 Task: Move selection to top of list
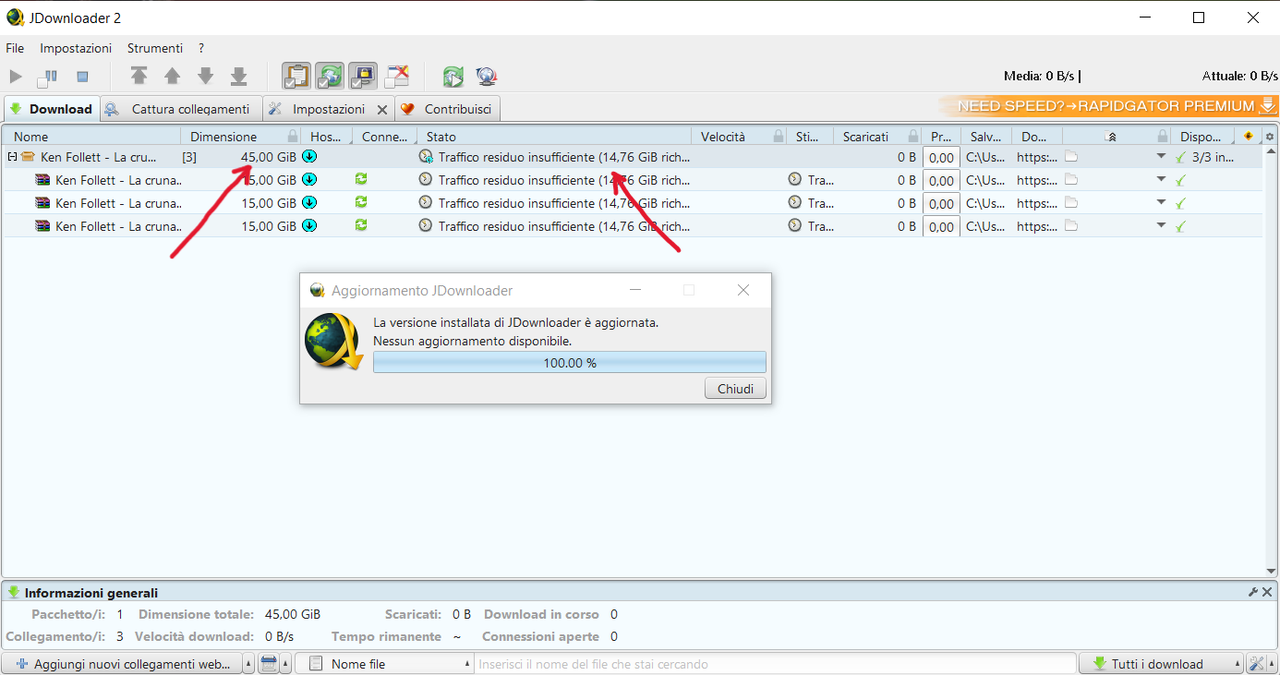tap(139, 76)
